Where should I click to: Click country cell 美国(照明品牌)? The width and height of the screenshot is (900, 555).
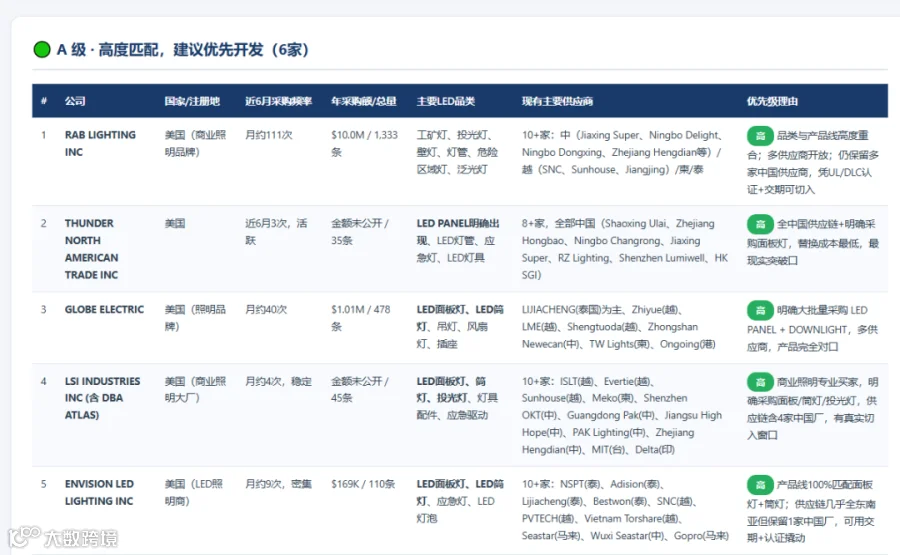[195, 318]
